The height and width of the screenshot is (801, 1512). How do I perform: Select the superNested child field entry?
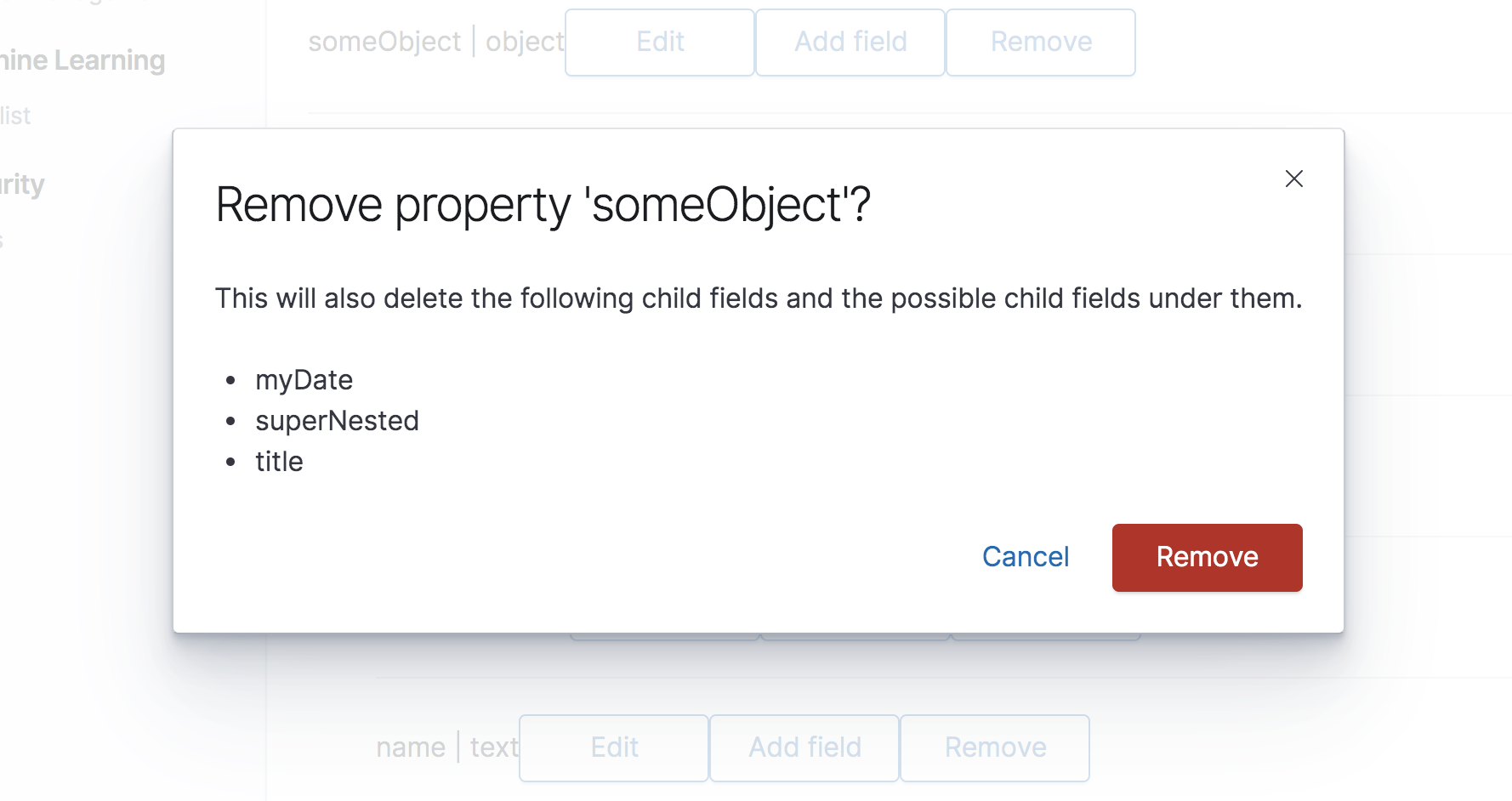337,421
